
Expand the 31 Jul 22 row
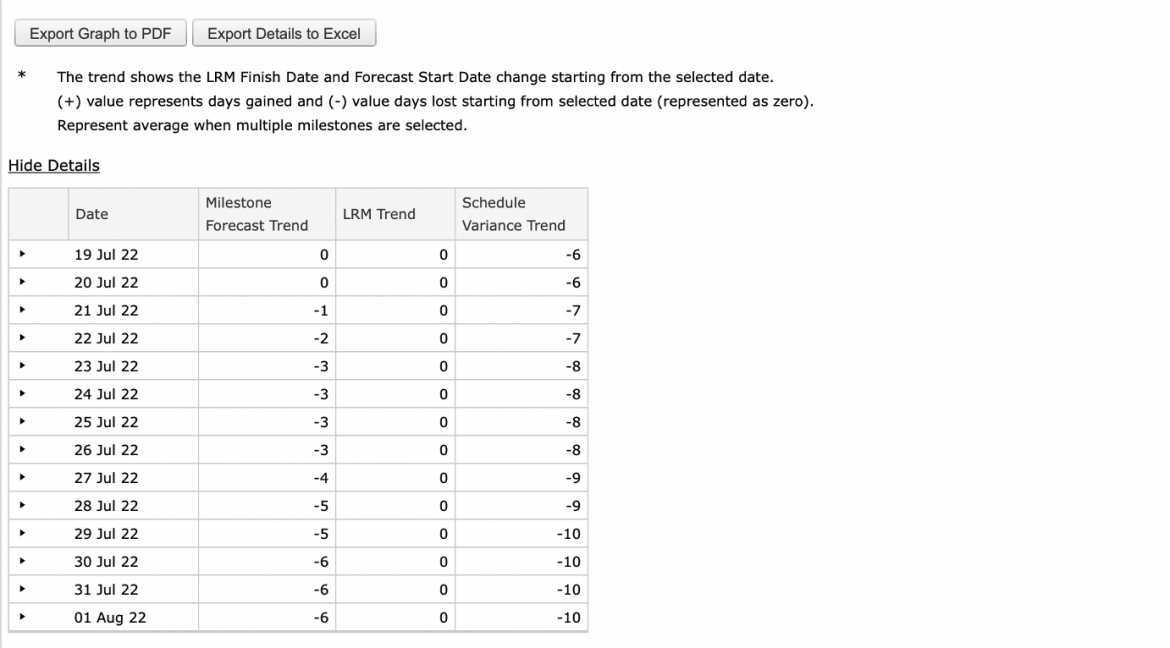pyautogui.click(x=22, y=589)
